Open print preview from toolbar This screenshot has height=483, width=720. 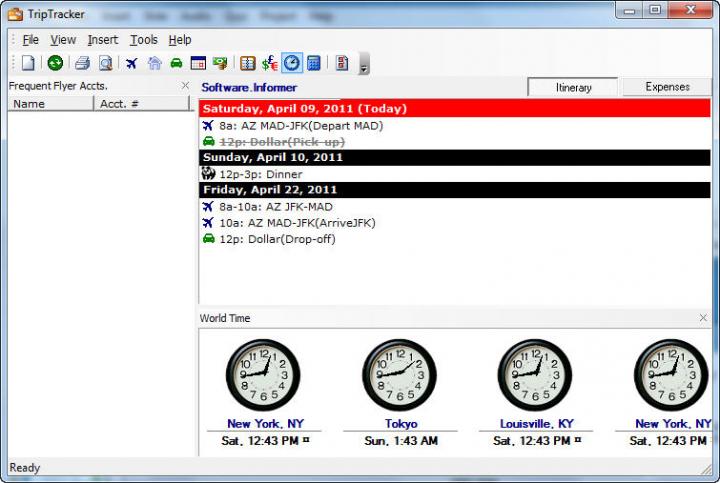[x=104, y=63]
